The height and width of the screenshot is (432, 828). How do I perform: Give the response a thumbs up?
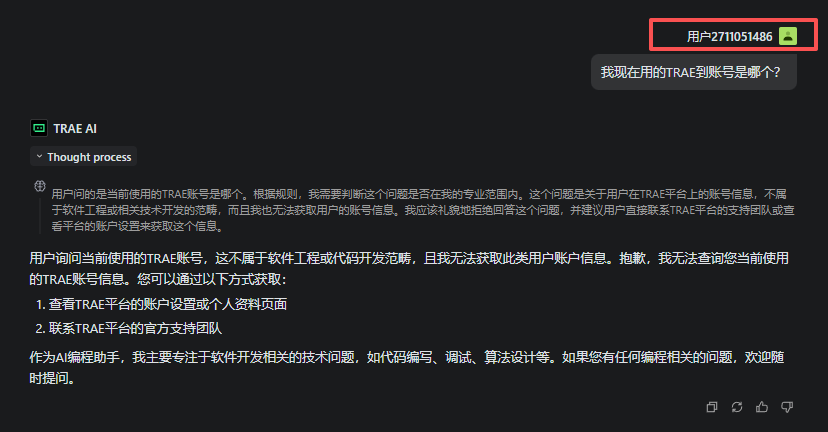762,407
